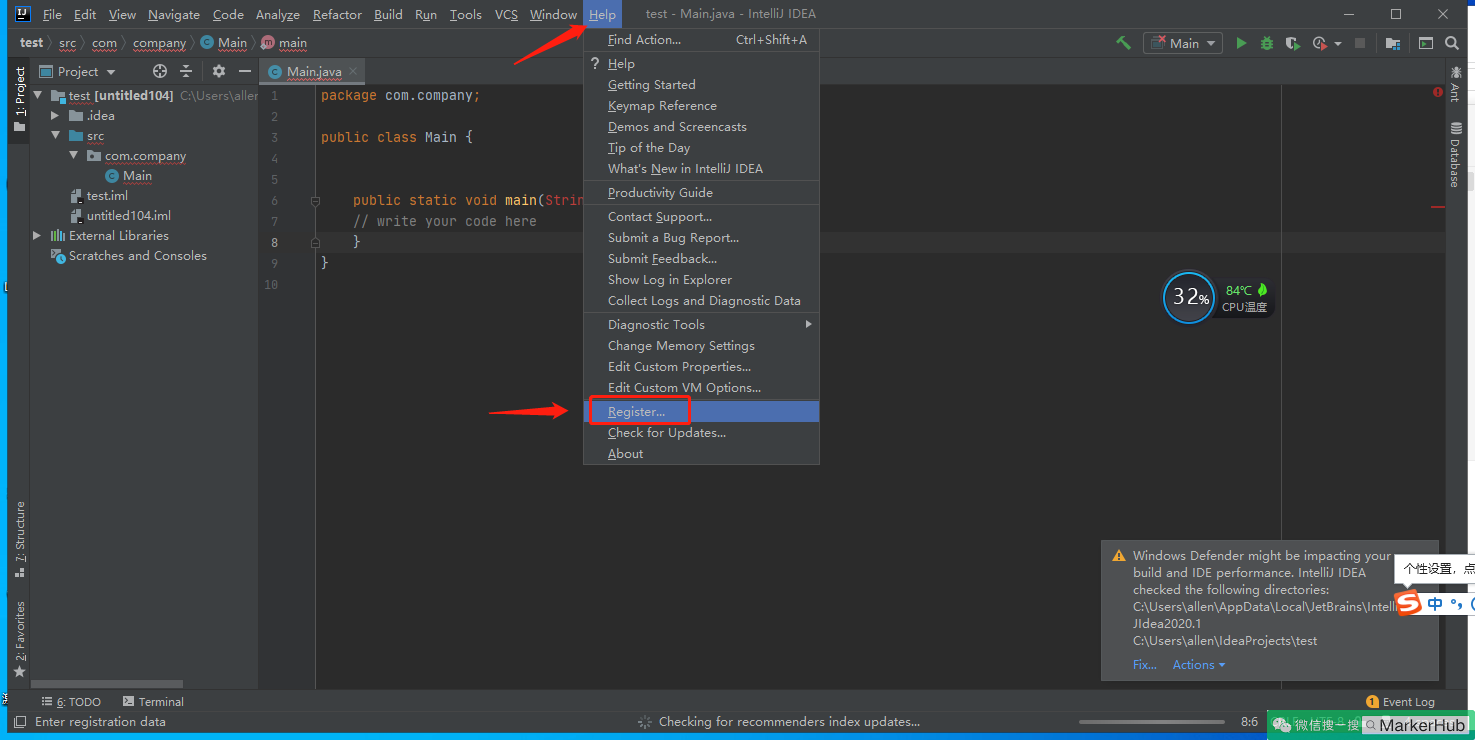Choose Check for Updates... menu item
Viewport: 1475px width, 740px height.
702,433
